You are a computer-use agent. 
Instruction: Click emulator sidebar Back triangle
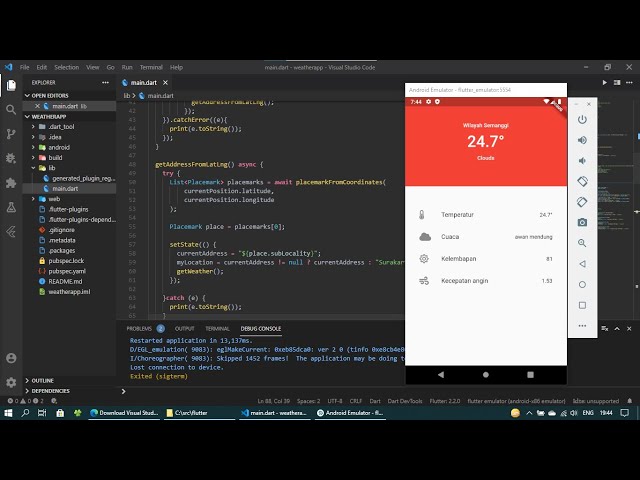tap(582, 264)
